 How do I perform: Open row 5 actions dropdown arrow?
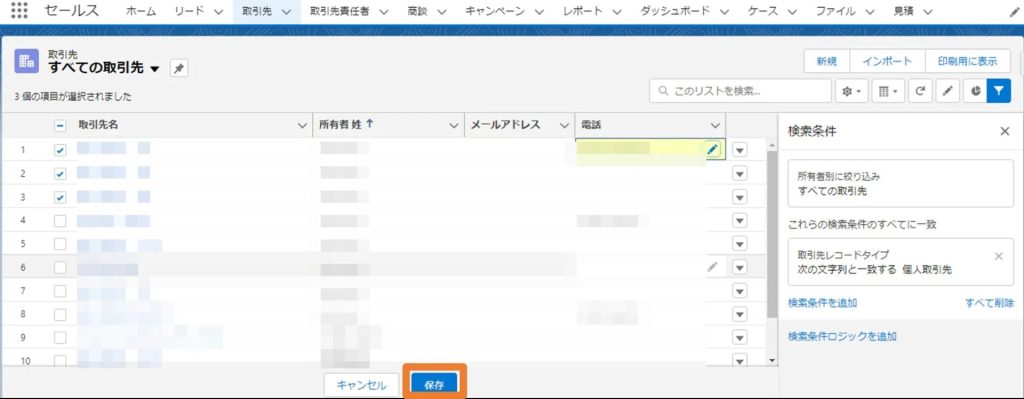click(739, 244)
